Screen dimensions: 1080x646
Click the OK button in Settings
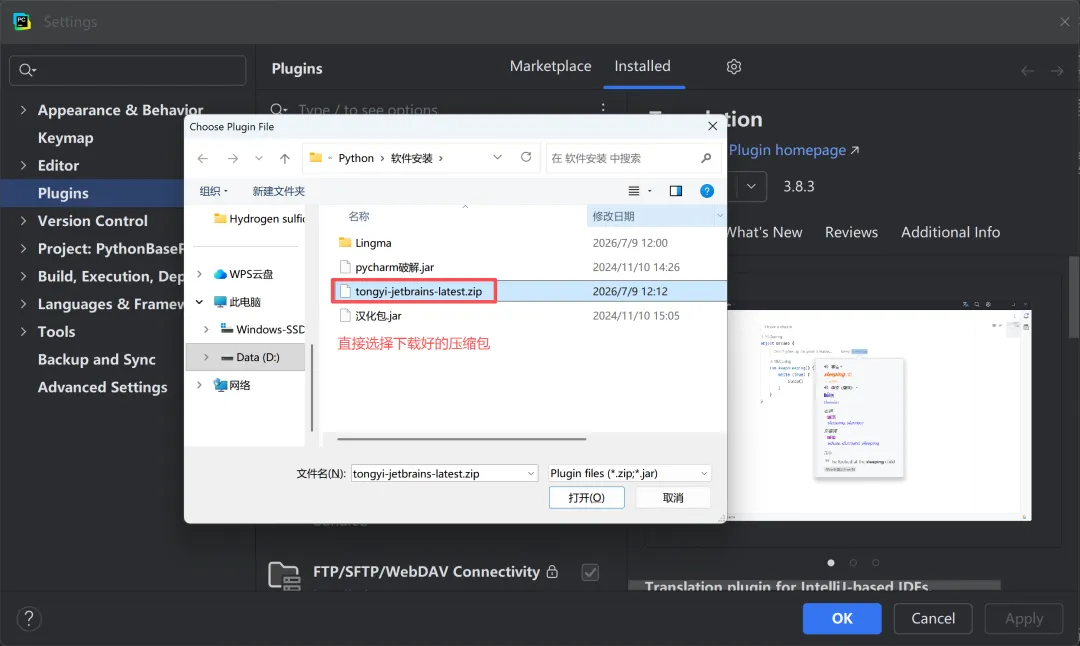pyautogui.click(x=842, y=618)
